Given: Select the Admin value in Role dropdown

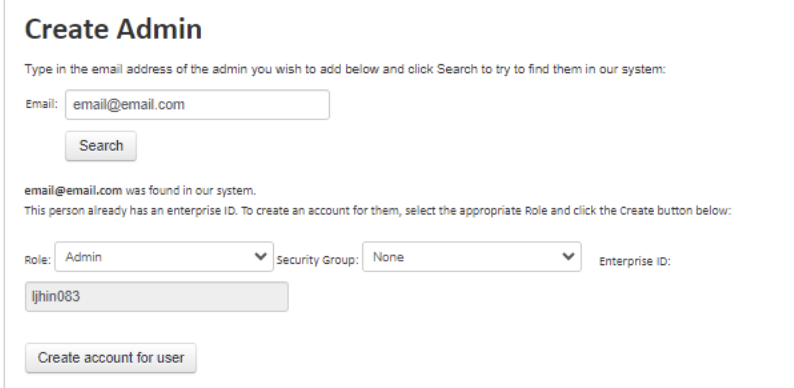Looking at the screenshot, I should pos(84,257).
